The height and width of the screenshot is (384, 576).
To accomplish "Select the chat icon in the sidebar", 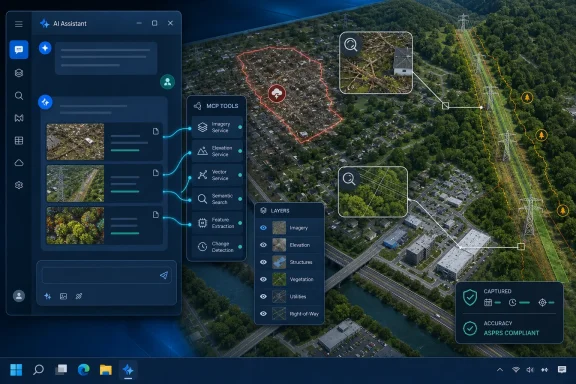I will tap(19, 50).
